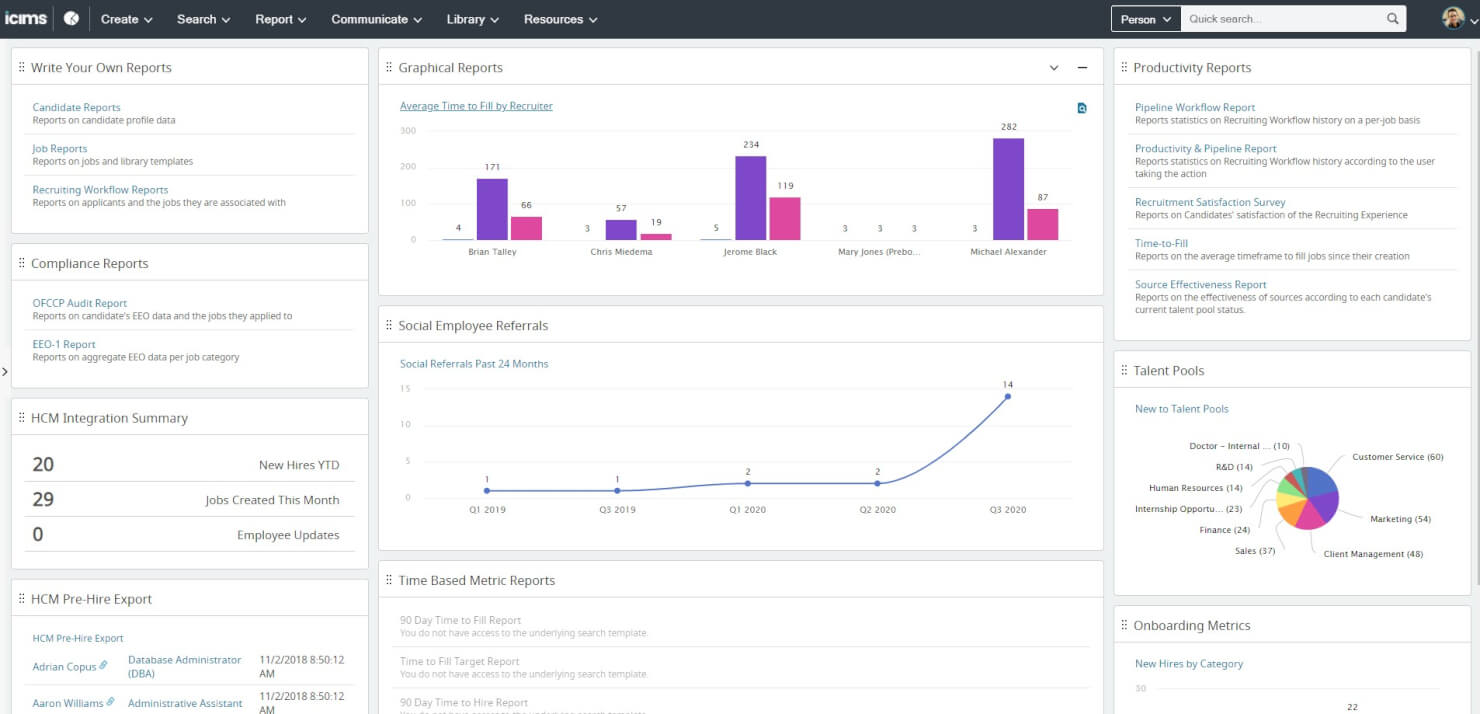1480x714 pixels.
Task: Open the dashboard icon beside the icims logo
Action: (x=69, y=17)
